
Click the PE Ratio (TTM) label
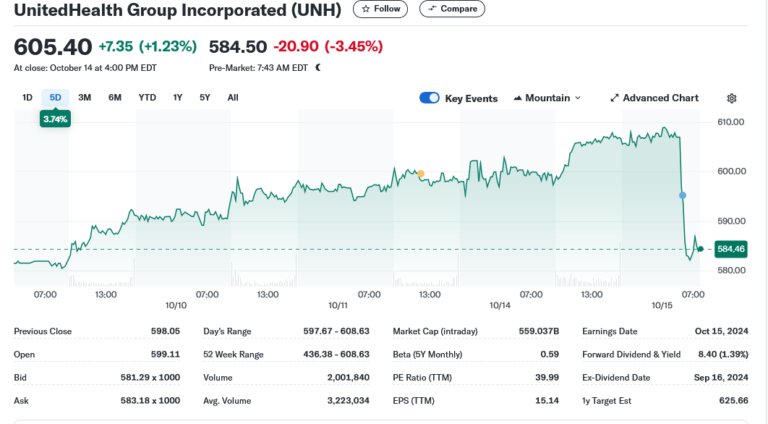point(422,377)
